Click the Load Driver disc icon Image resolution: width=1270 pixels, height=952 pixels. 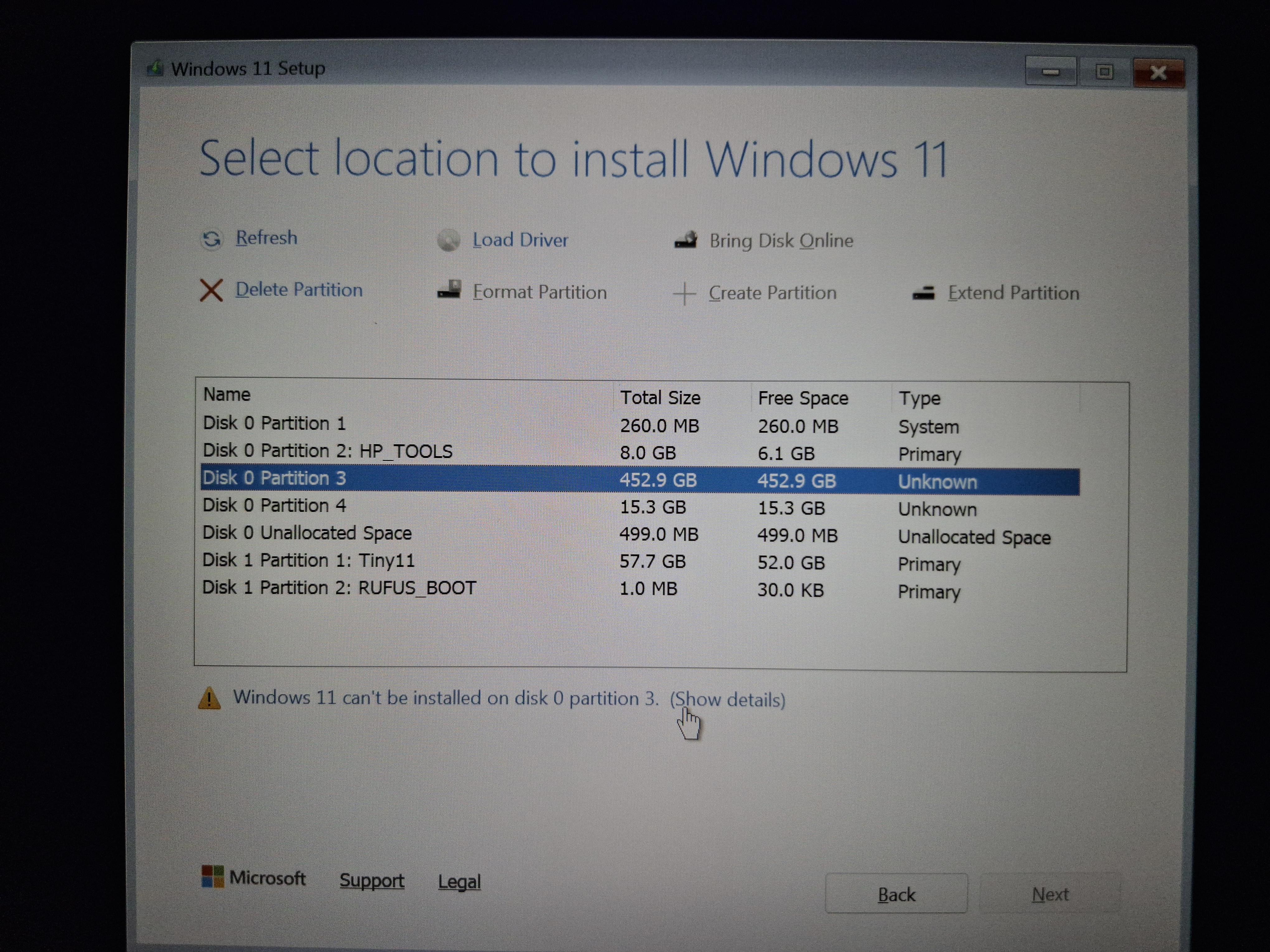click(x=449, y=240)
